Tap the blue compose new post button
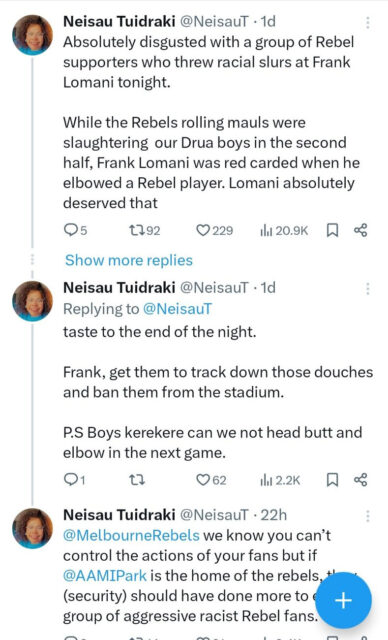Image resolution: width=388 pixels, height=640 pixels. coord(343,600)
